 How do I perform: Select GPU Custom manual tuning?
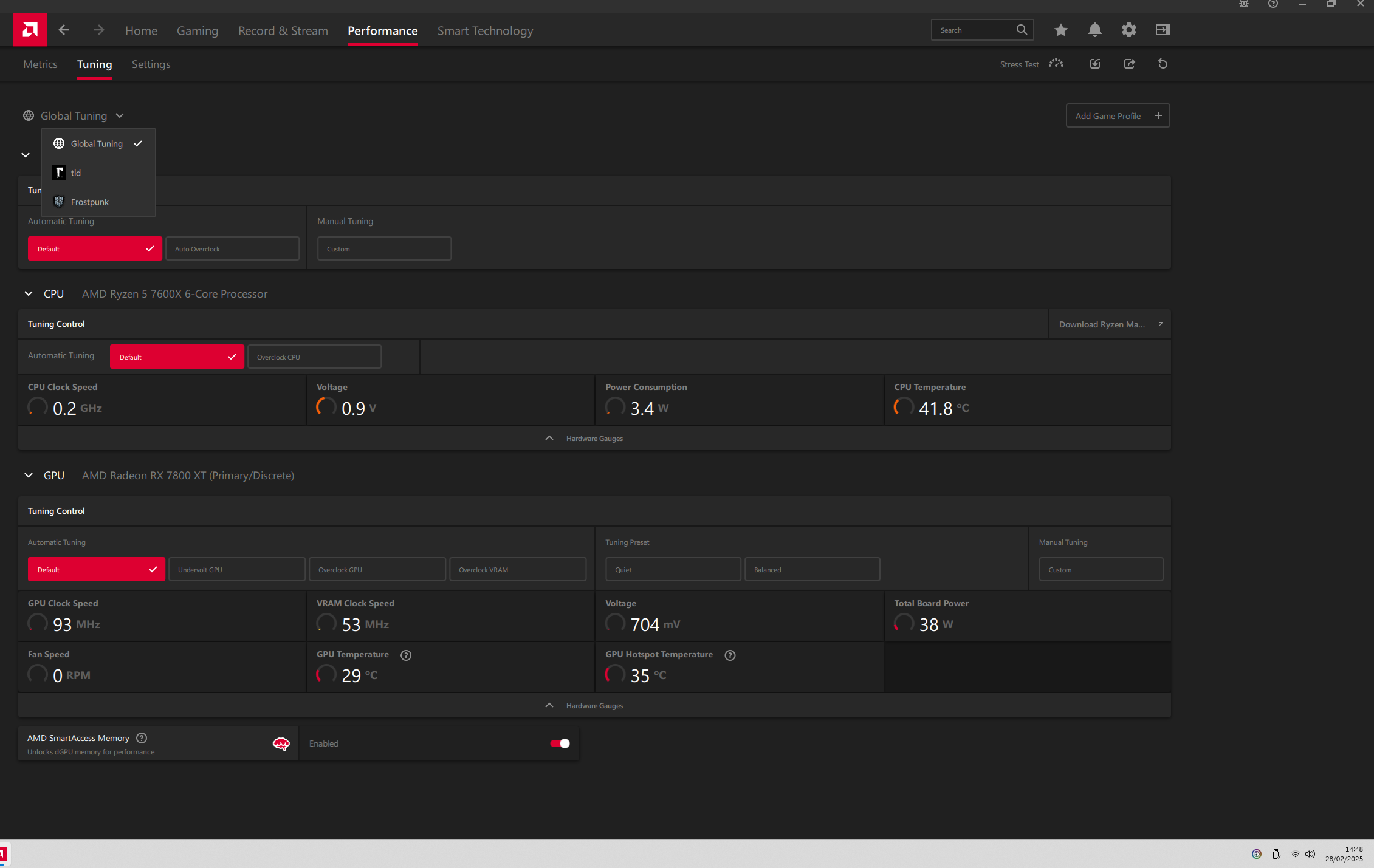[1101, 569]
